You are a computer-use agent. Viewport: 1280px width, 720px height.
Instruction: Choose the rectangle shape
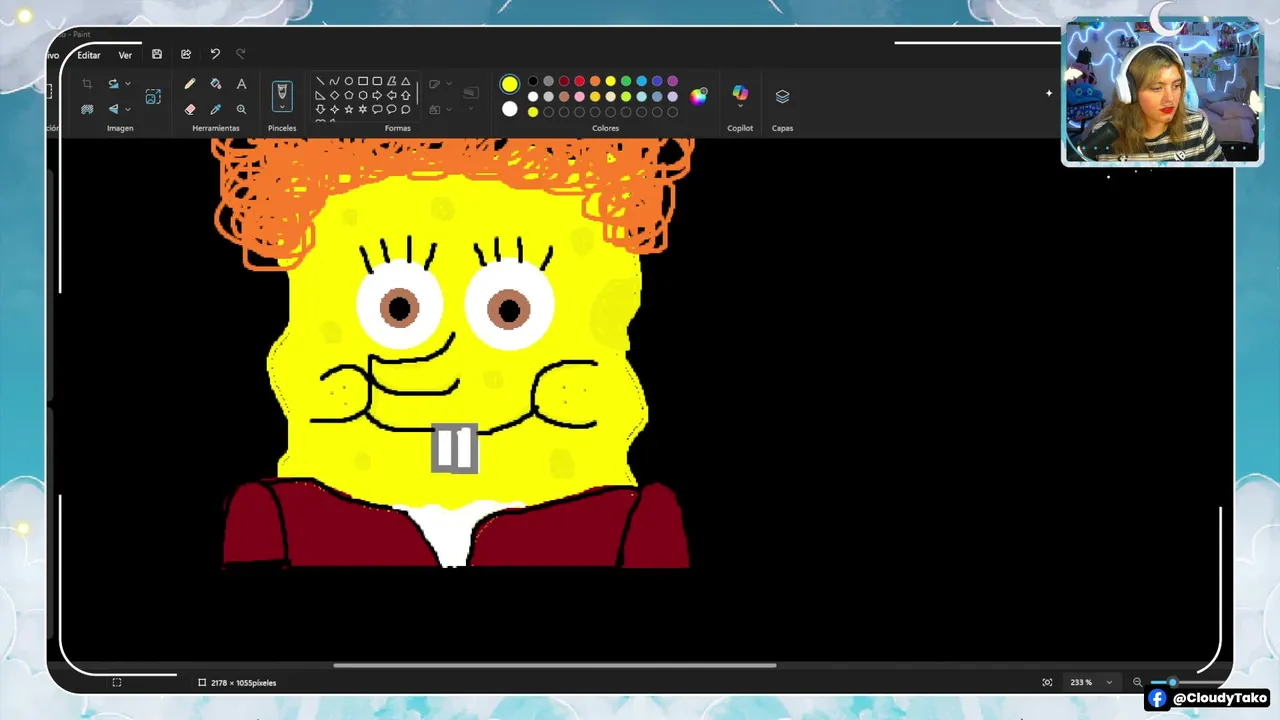click(363, 81)
